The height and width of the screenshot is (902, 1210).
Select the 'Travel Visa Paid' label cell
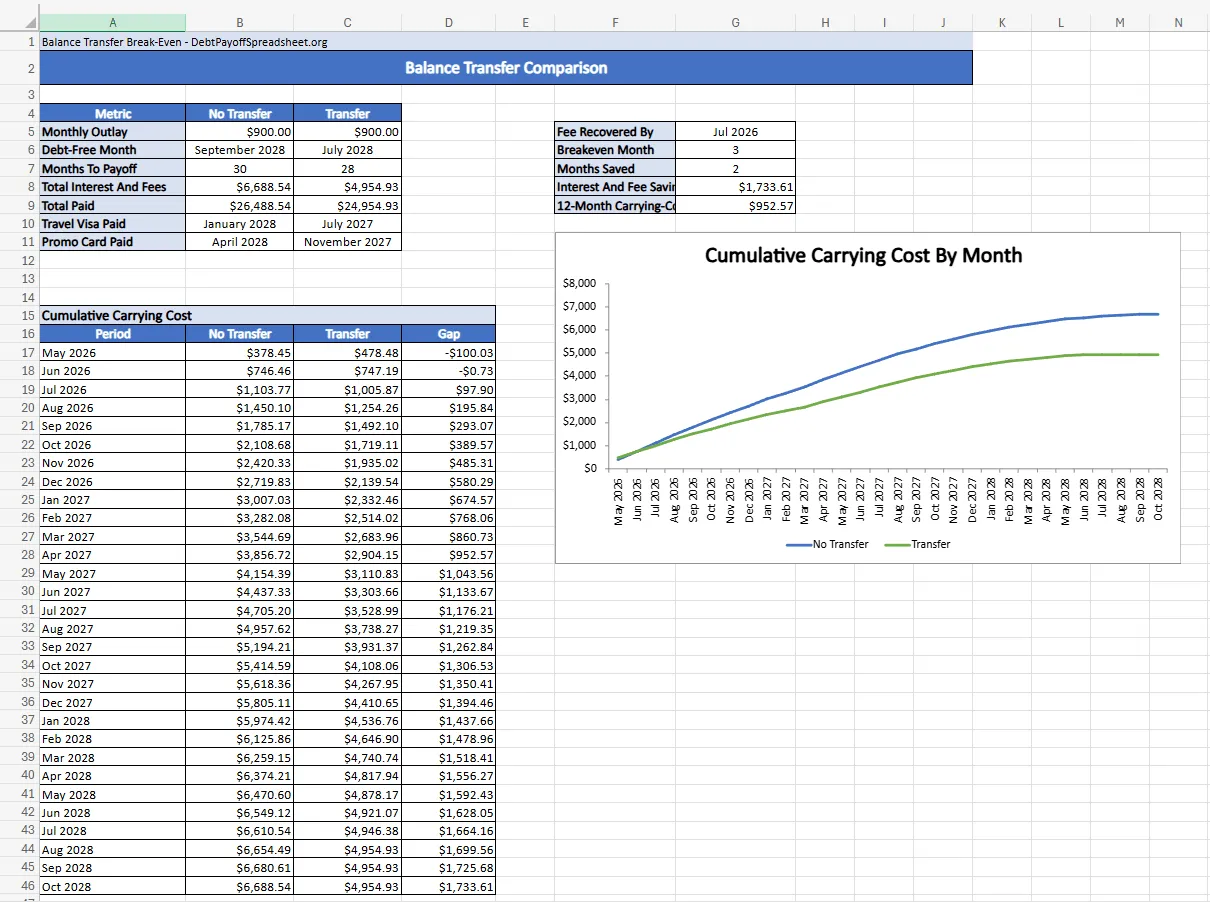click(112, 224)
